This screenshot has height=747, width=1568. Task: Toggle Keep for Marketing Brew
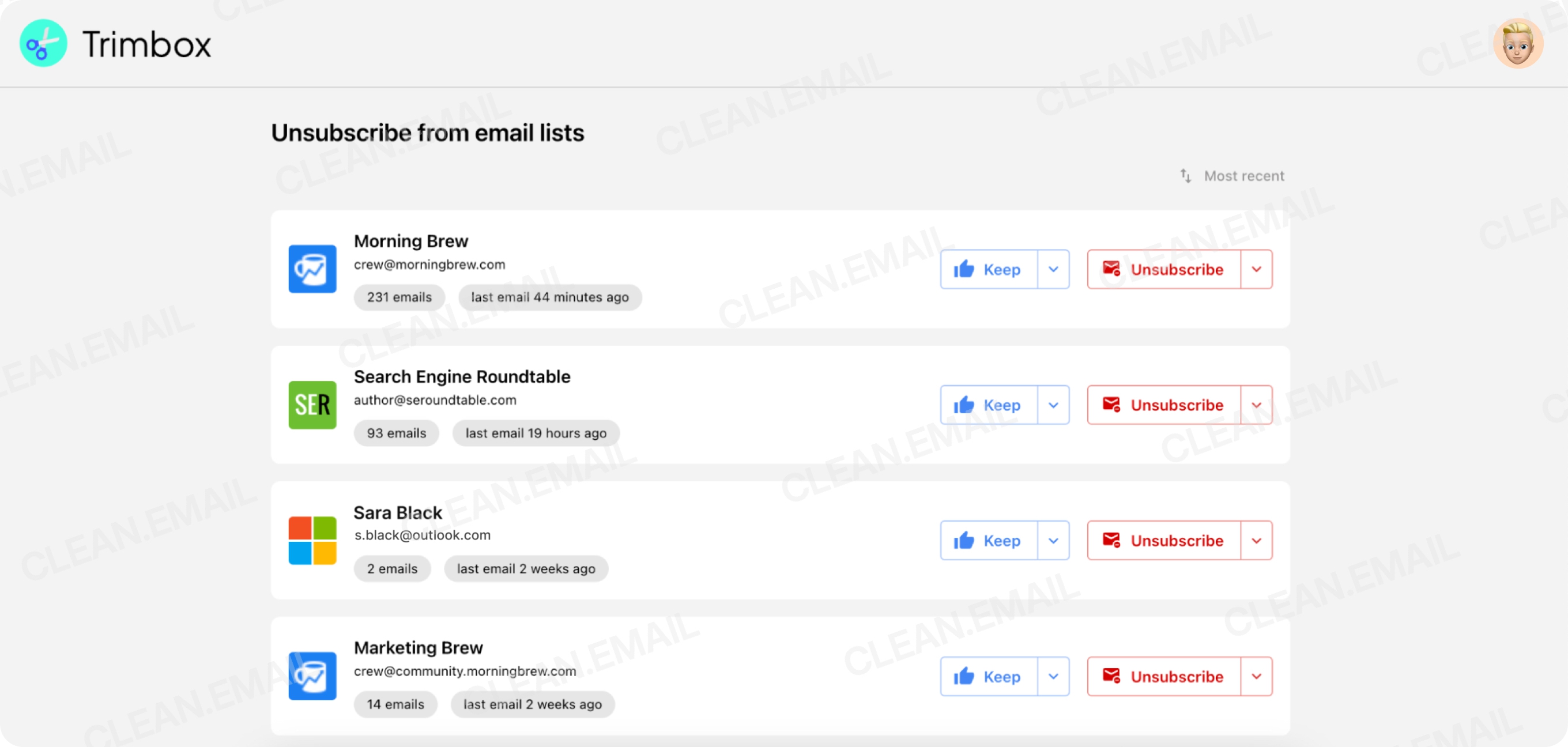pyautogui.click(x=988, y=676)
